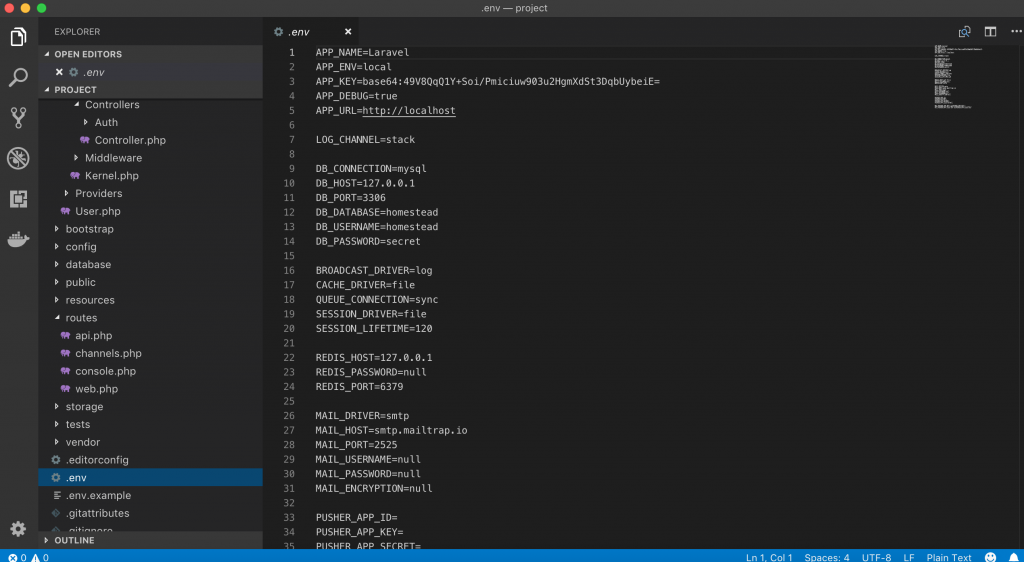Select the .env file in explorer tree
The image size is (1024, 562).
(150, 477)
